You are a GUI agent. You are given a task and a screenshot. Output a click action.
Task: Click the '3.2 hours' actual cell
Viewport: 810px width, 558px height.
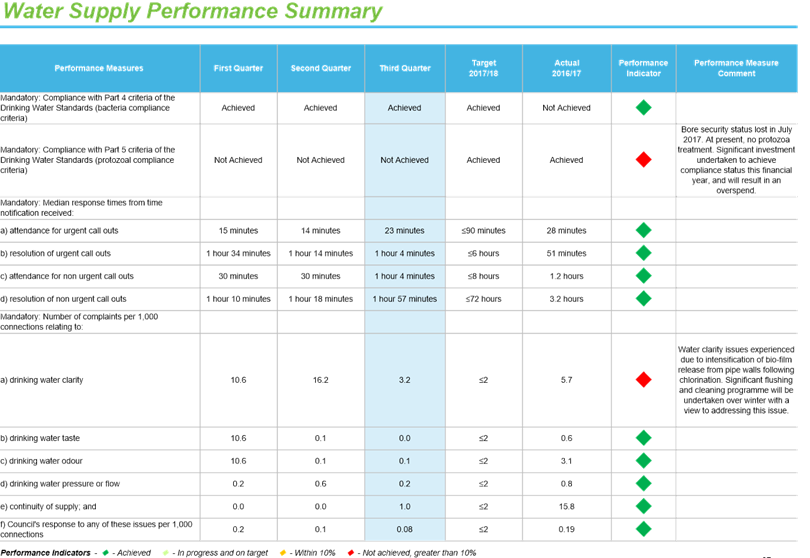[567, 299]
